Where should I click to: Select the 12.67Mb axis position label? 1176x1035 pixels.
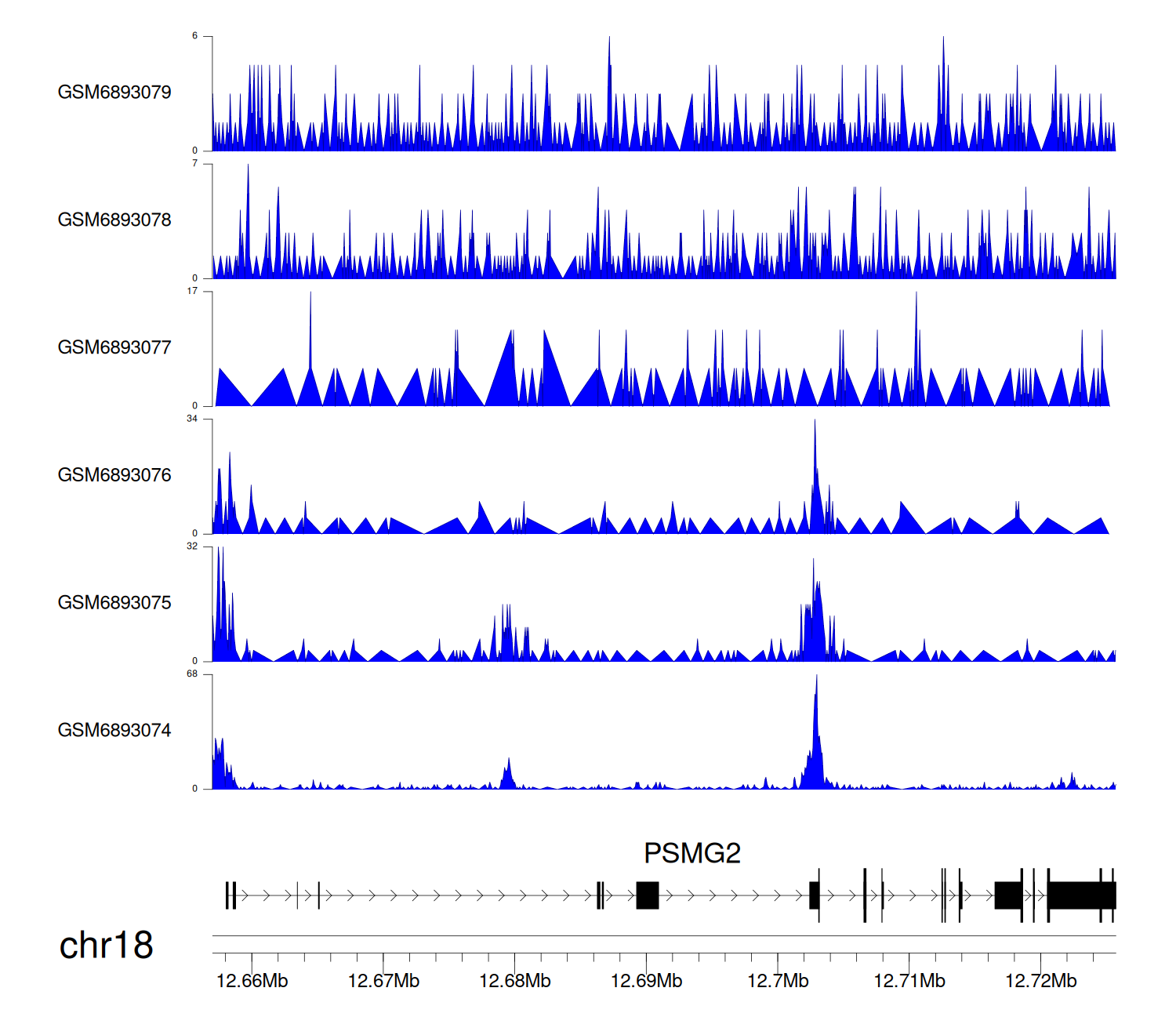point(383,981)
